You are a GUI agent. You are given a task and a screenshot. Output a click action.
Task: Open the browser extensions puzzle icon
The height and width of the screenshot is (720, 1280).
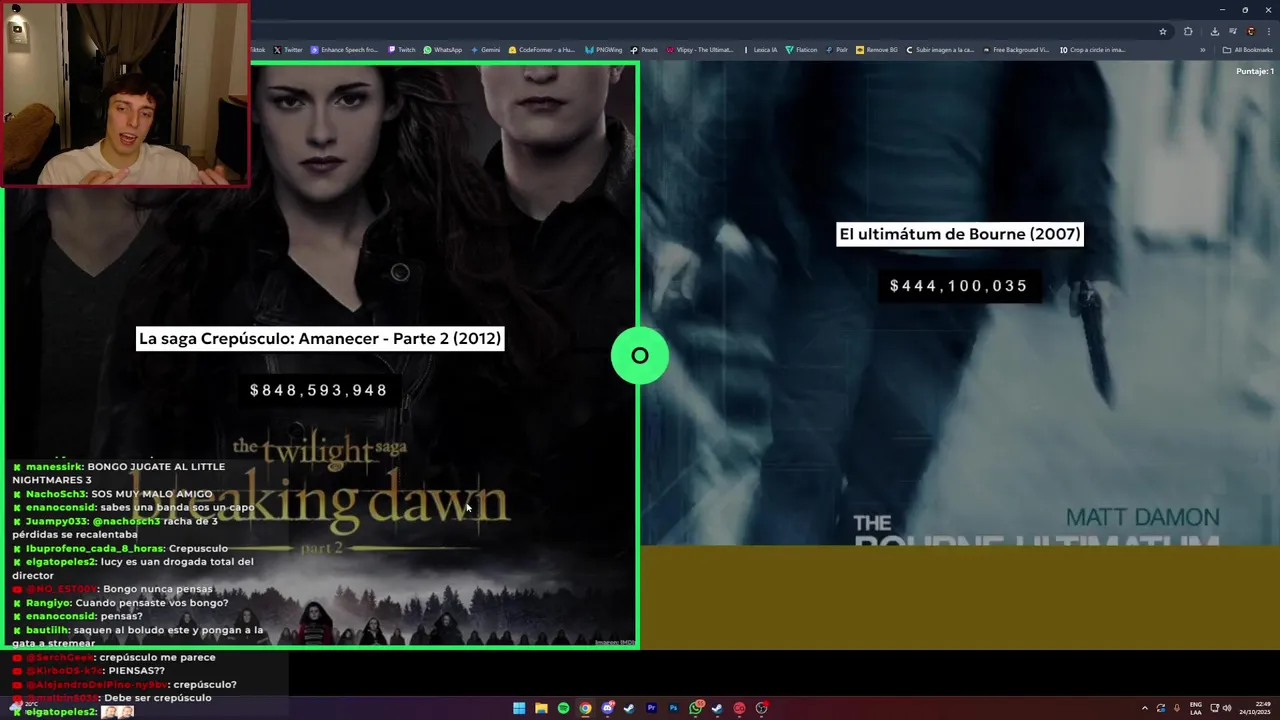1188,31
